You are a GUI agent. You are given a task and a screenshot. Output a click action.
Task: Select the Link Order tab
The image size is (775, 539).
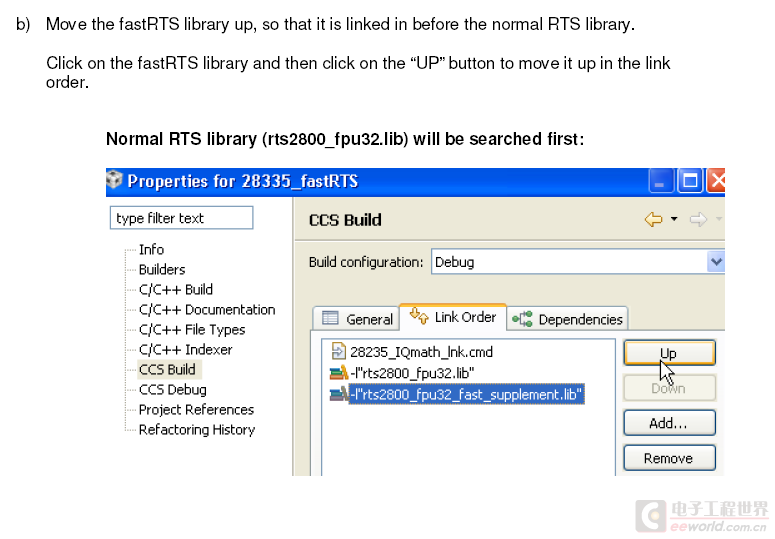coord(453,317)
